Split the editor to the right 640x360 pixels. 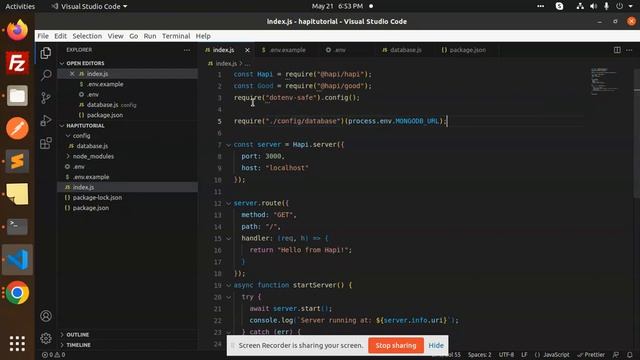point(617,50)
